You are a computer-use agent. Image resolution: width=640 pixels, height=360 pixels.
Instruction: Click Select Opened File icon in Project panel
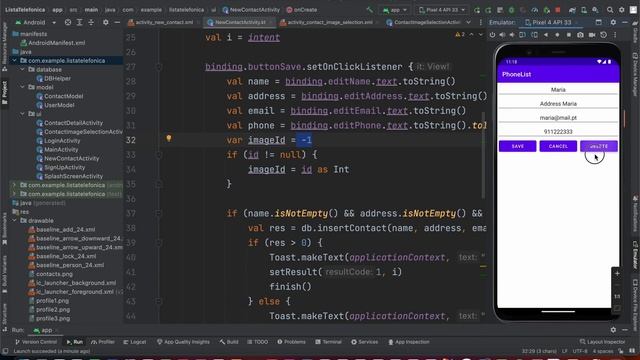pyautogui.click(x=68, y=22)
